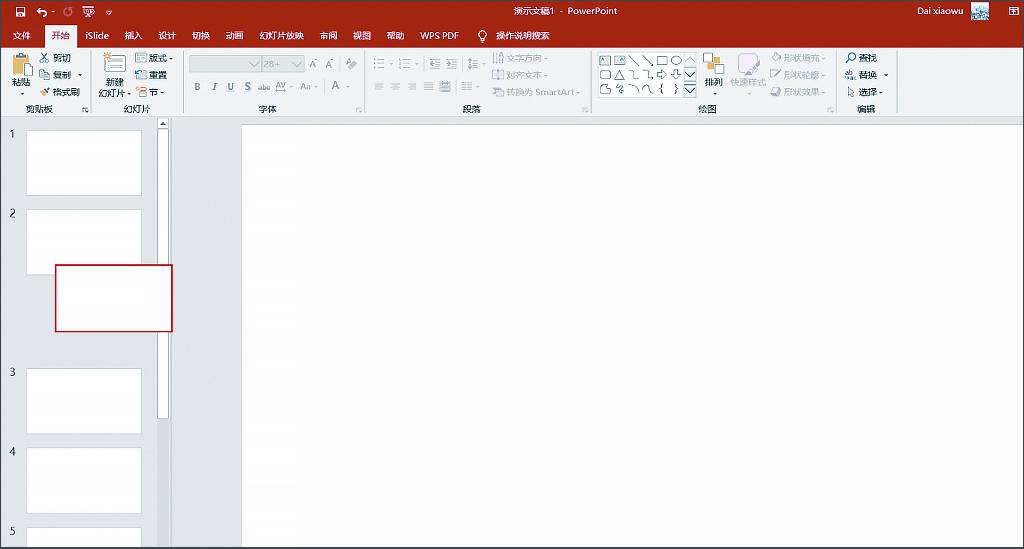Click the Increase Font Size icon
The height and width of the screenshot is (549, 1024).
(x=313, y=64)
